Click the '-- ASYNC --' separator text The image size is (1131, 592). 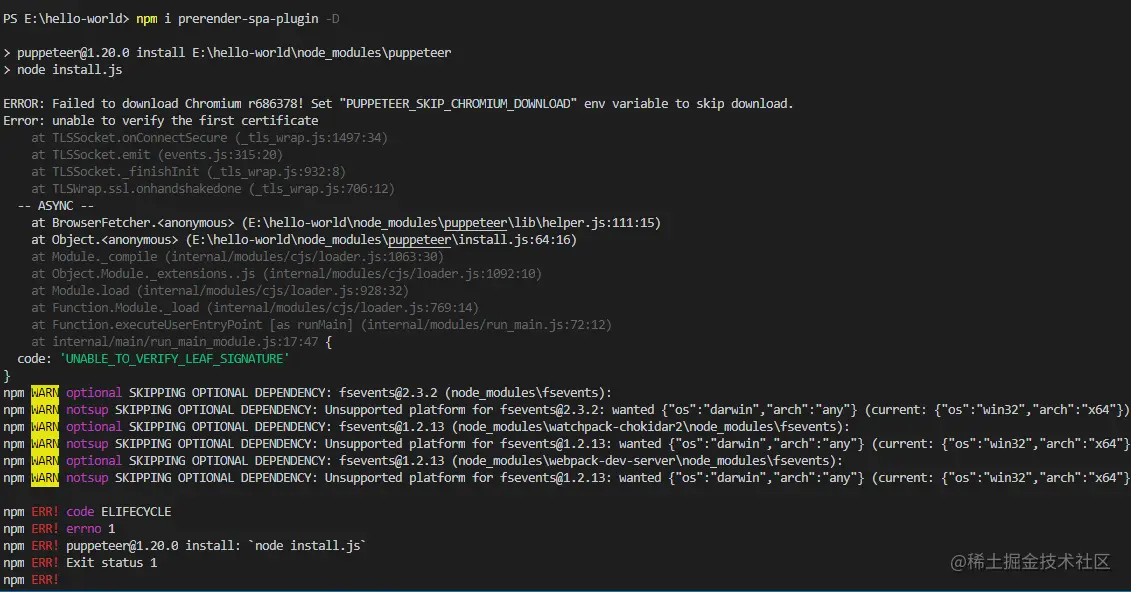tap(56, 206)
